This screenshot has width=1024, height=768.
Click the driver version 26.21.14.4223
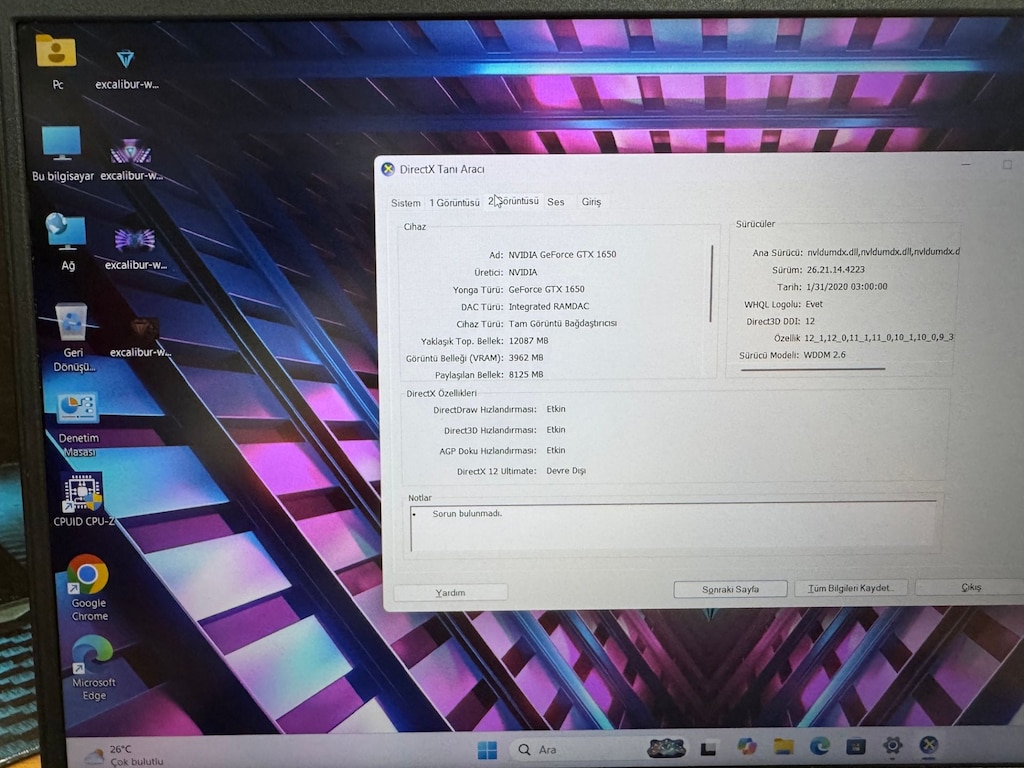click(835, 269)
